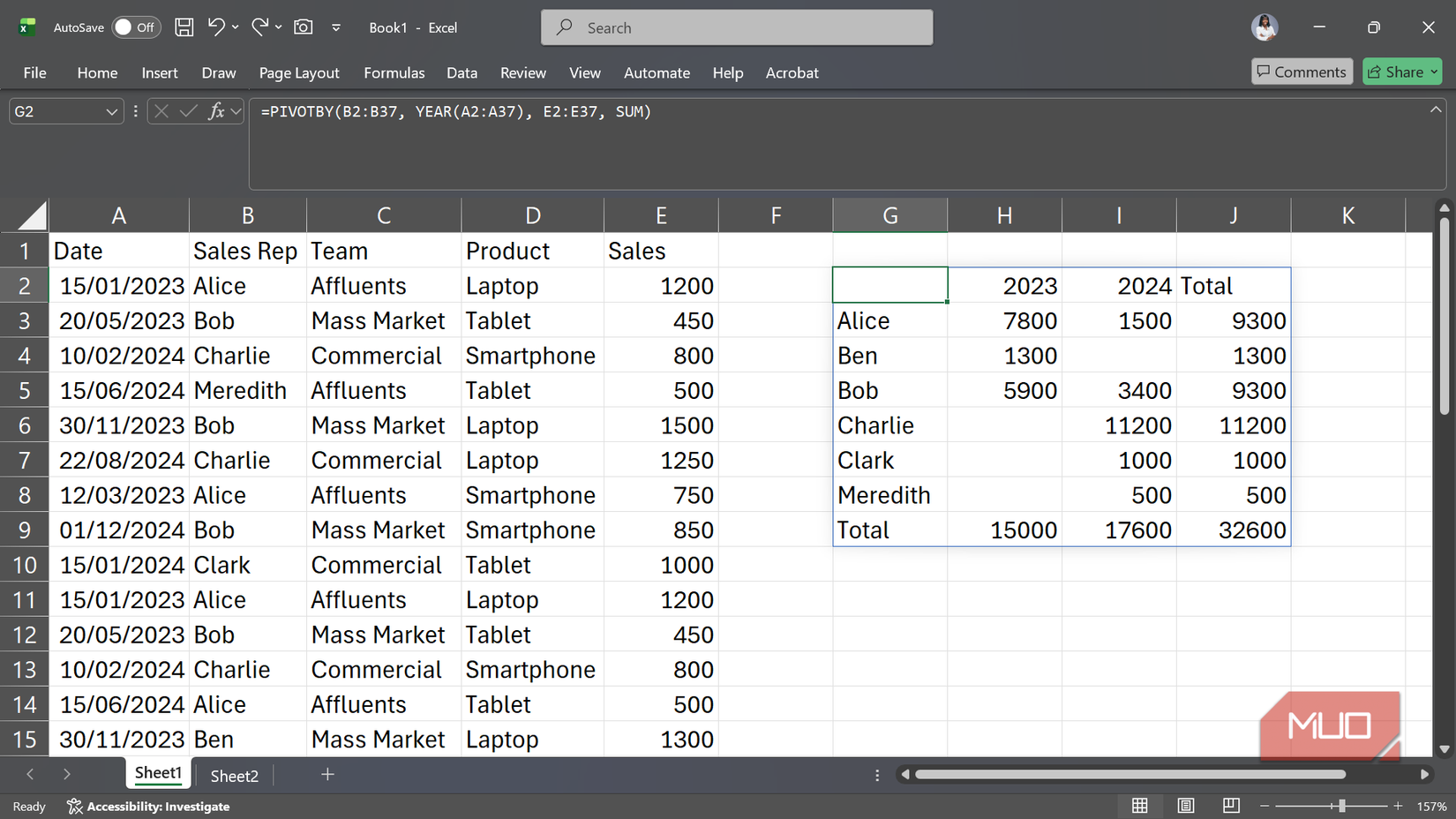This screenshot has height=819, width=1456.
Task: Increase zoom using the zoom slider
Action: point(1398,806)
